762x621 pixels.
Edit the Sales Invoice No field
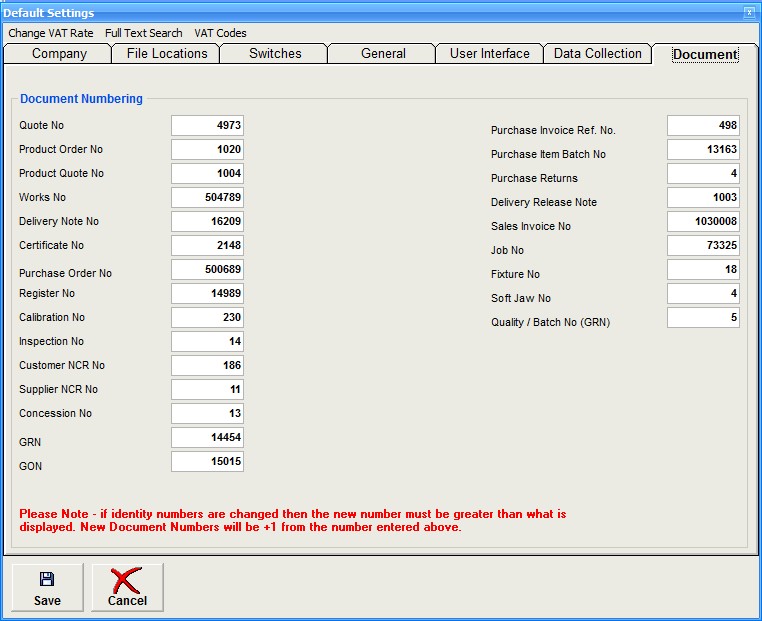[x=703, y=222]
